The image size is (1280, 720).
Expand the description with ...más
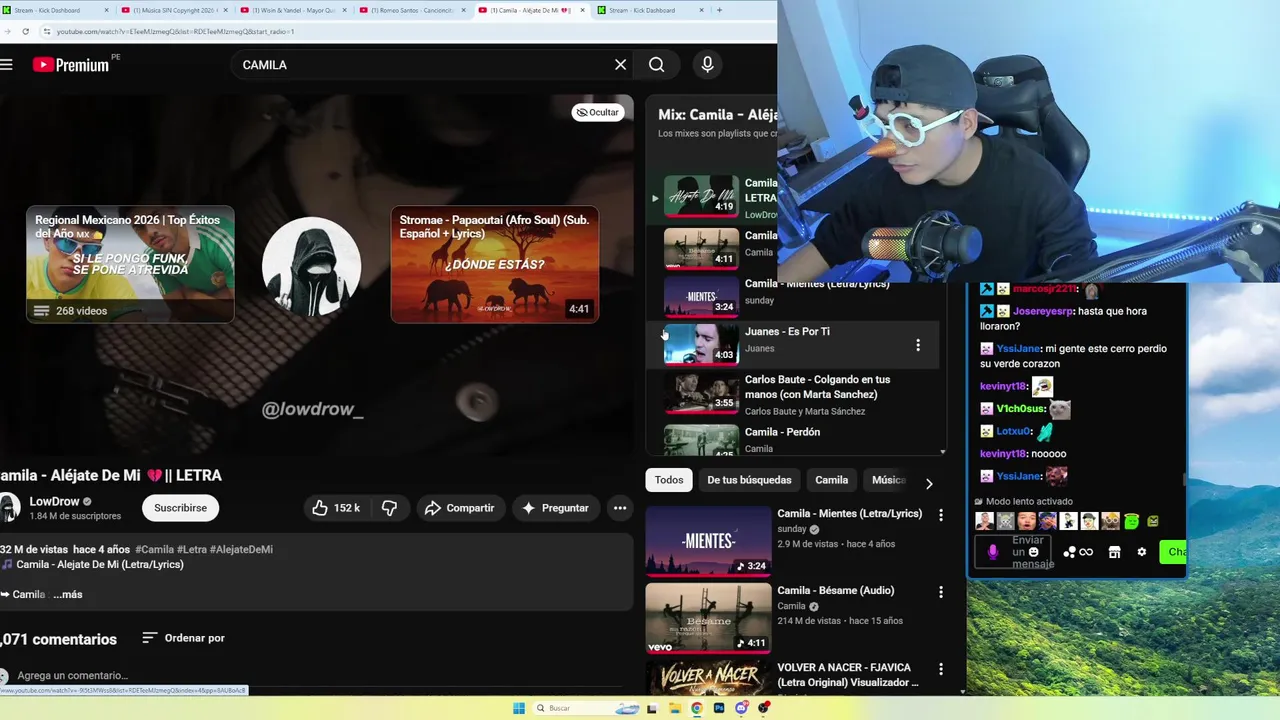[x=68, y=594]
